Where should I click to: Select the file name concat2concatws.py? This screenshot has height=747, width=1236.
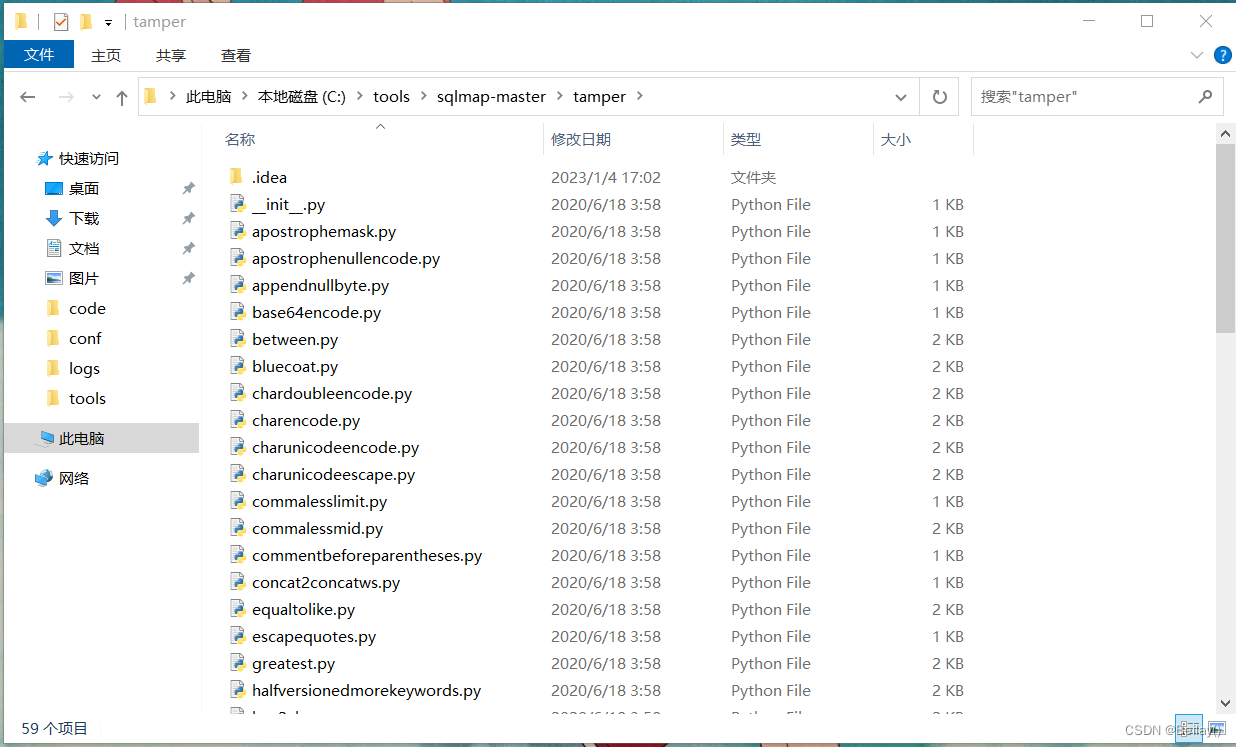tap(326, 582)
